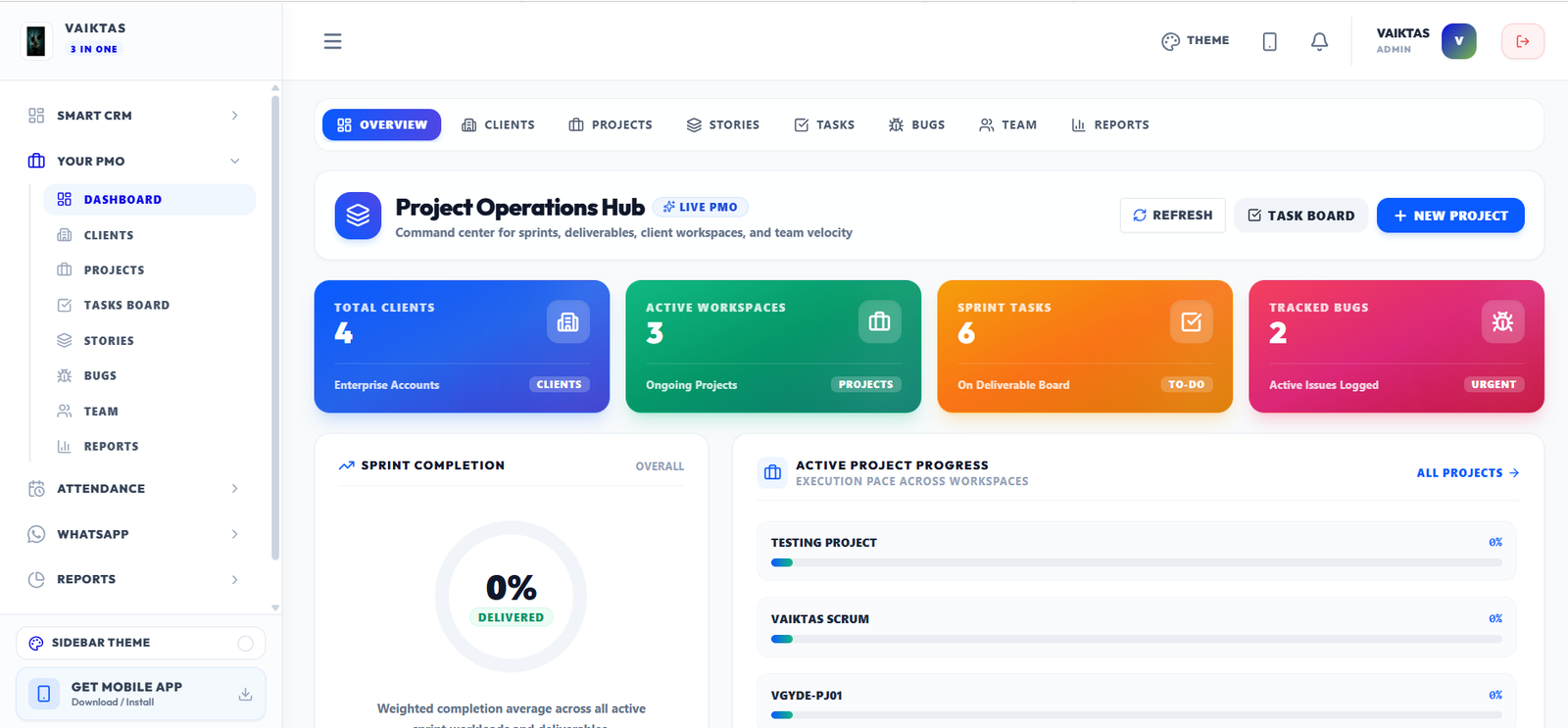Click the Vaiktas user avatar
The width and height of the screenshot is (1568, 728).
click(1458, 41)
